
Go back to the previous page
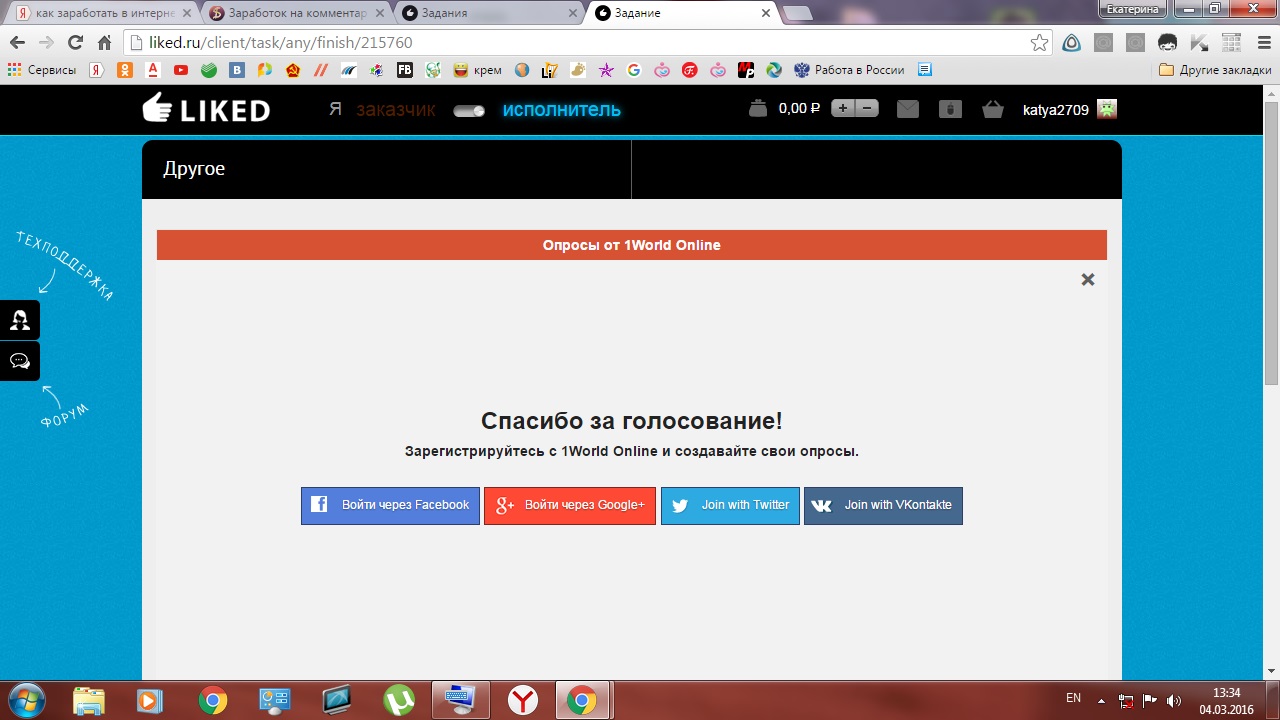coord(17,43)
